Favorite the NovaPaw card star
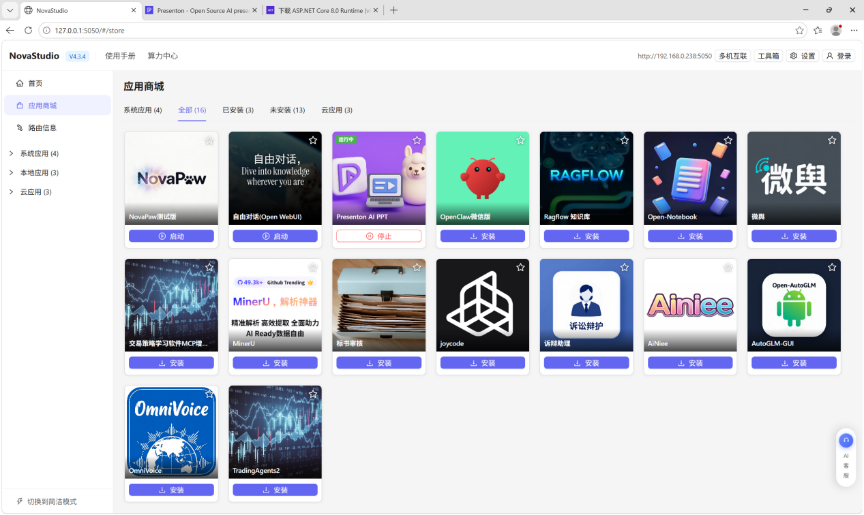This screenshot has width=864, height=515. tap(209, 140)
